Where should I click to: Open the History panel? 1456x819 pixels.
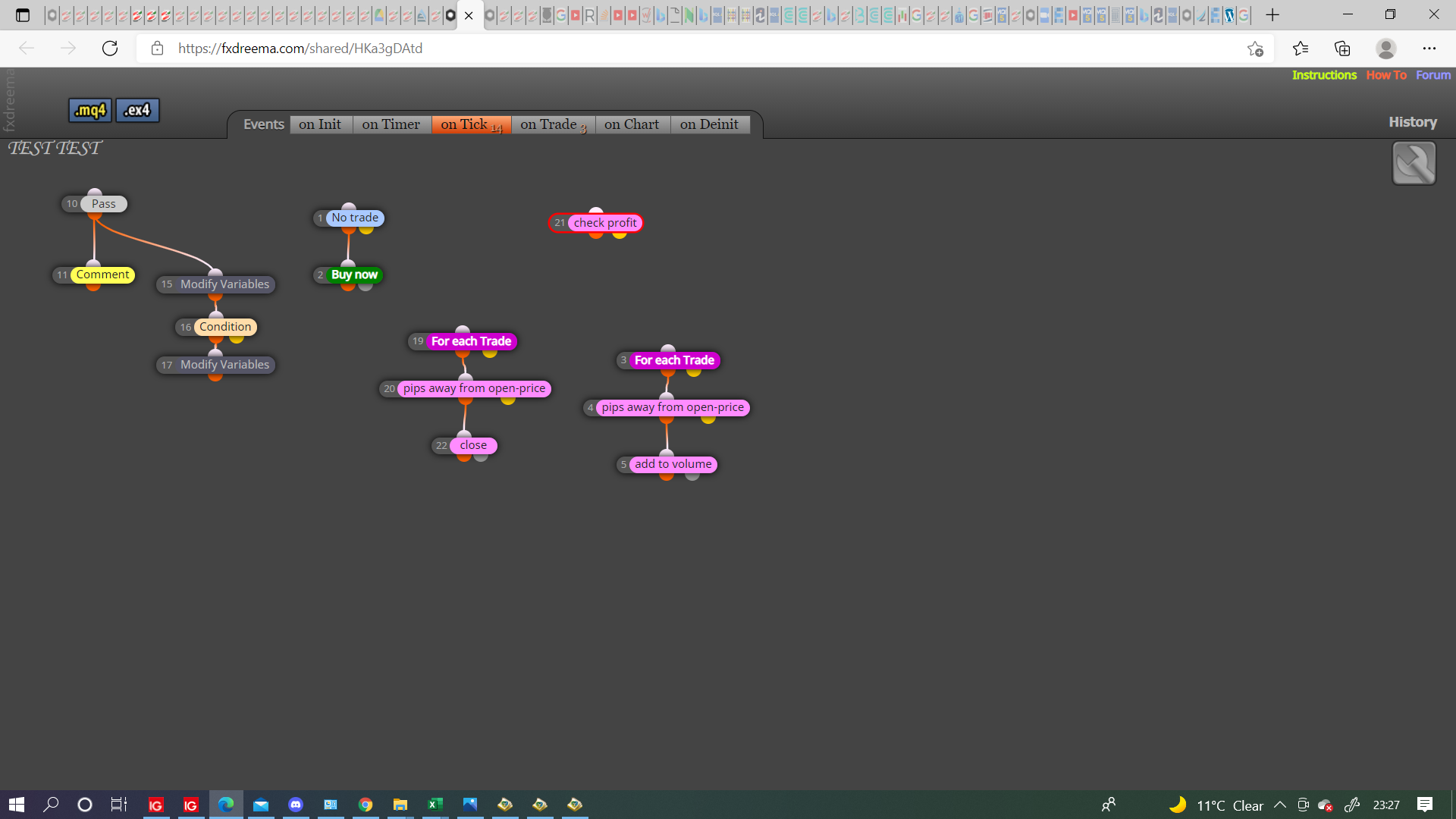click(x=1412, y=122)
